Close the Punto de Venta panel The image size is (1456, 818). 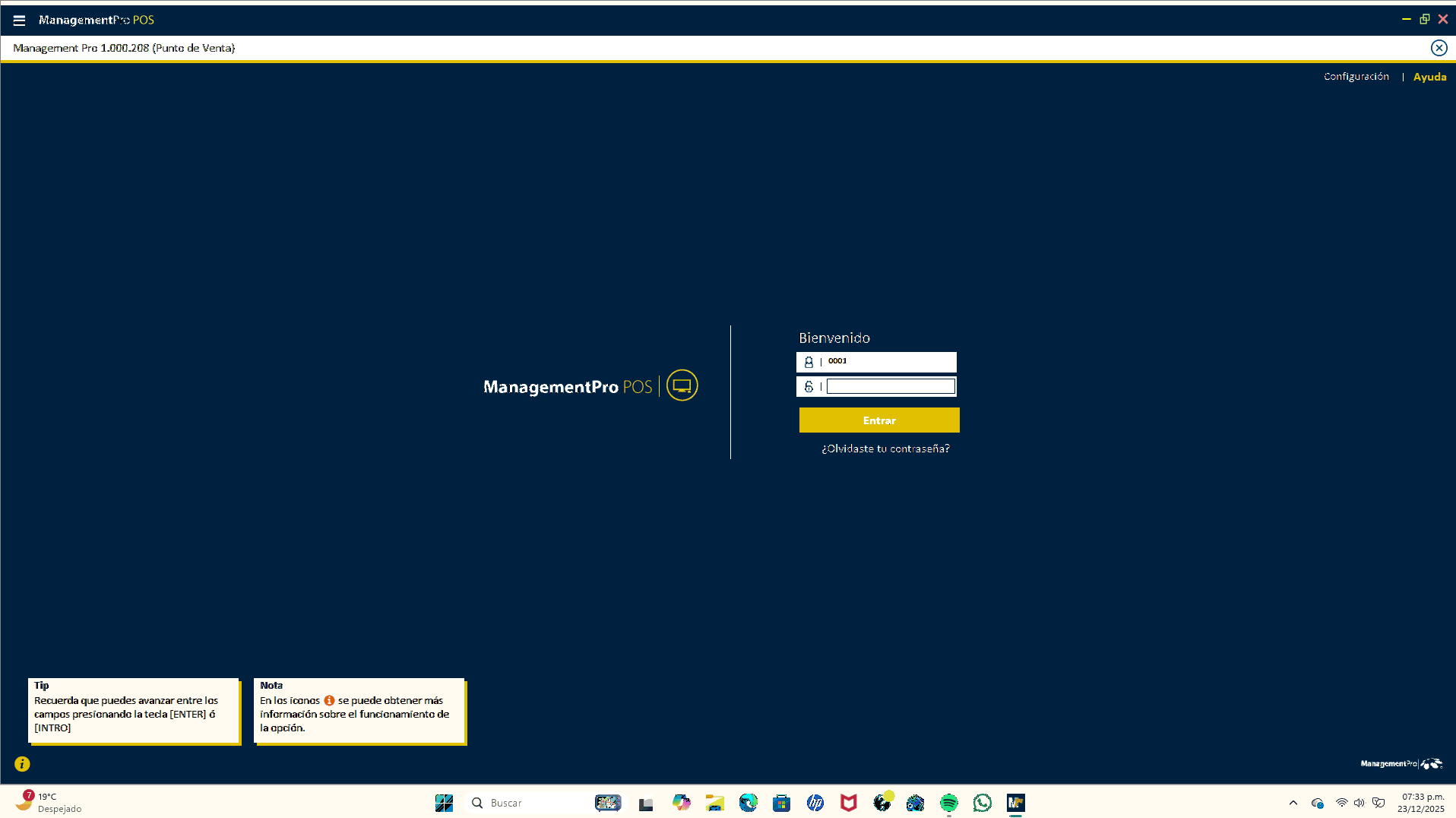click(x=1439, y=48)
